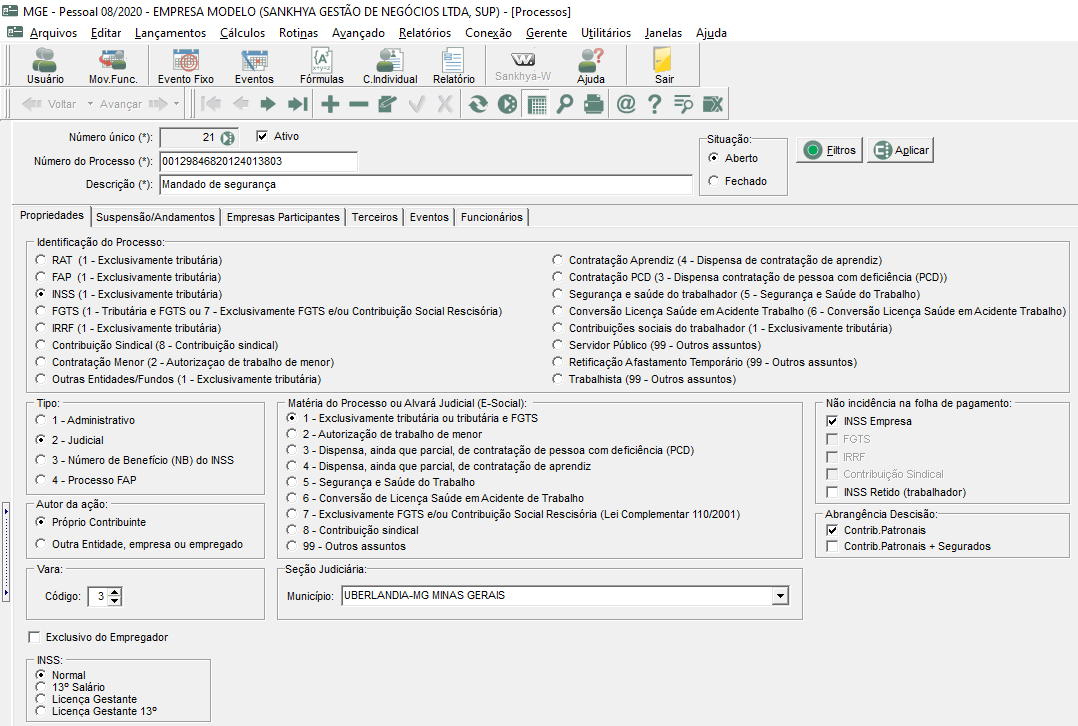The width and height of the screenshot is (1078, 726).
Task: Select 13º Salário INSS option
Action: [x=41, y=687]
